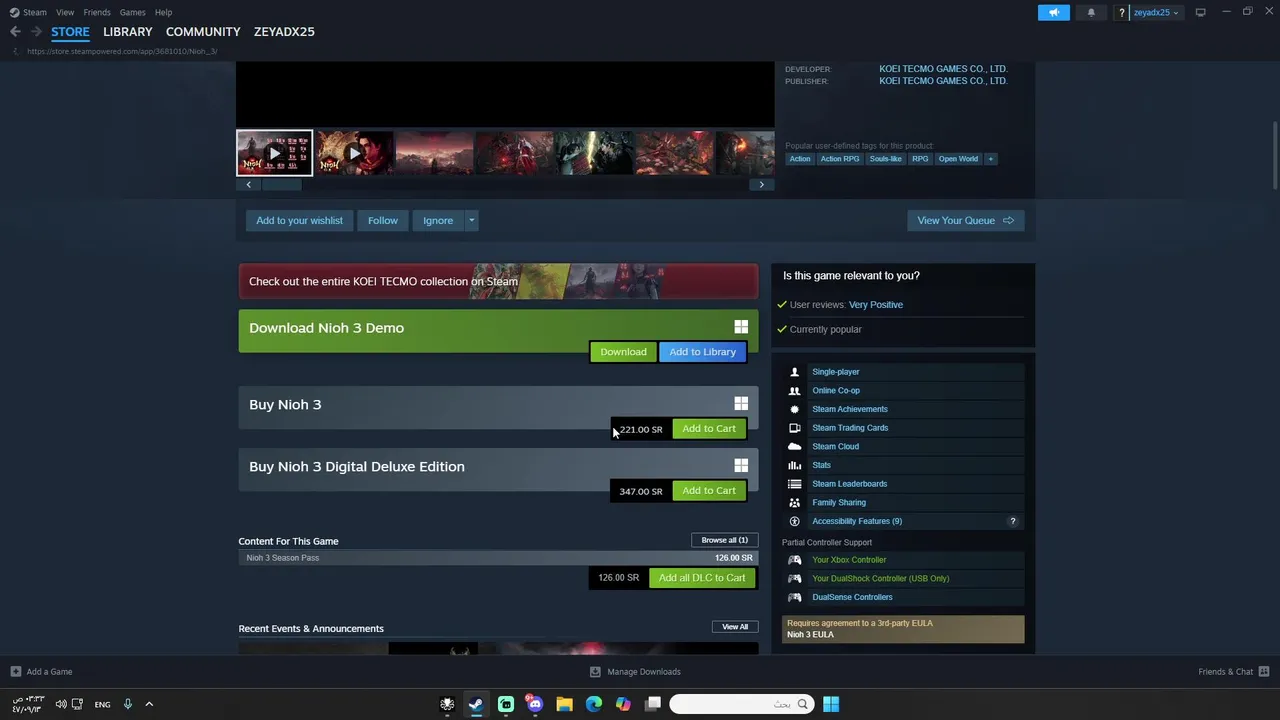Download the Nioh 3 Demo
Viewport: 1280px width, 720px height.
(623, 352)
